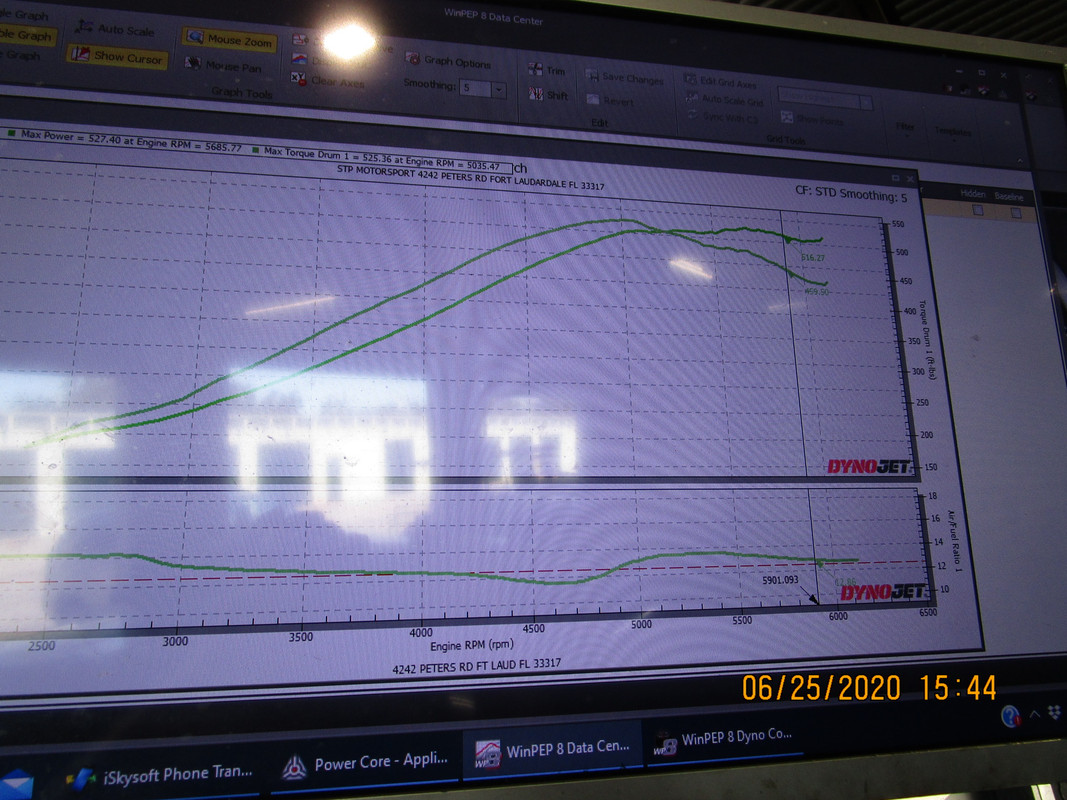Click the cursor marker at 5901.093 RPM

pos(781,580)
